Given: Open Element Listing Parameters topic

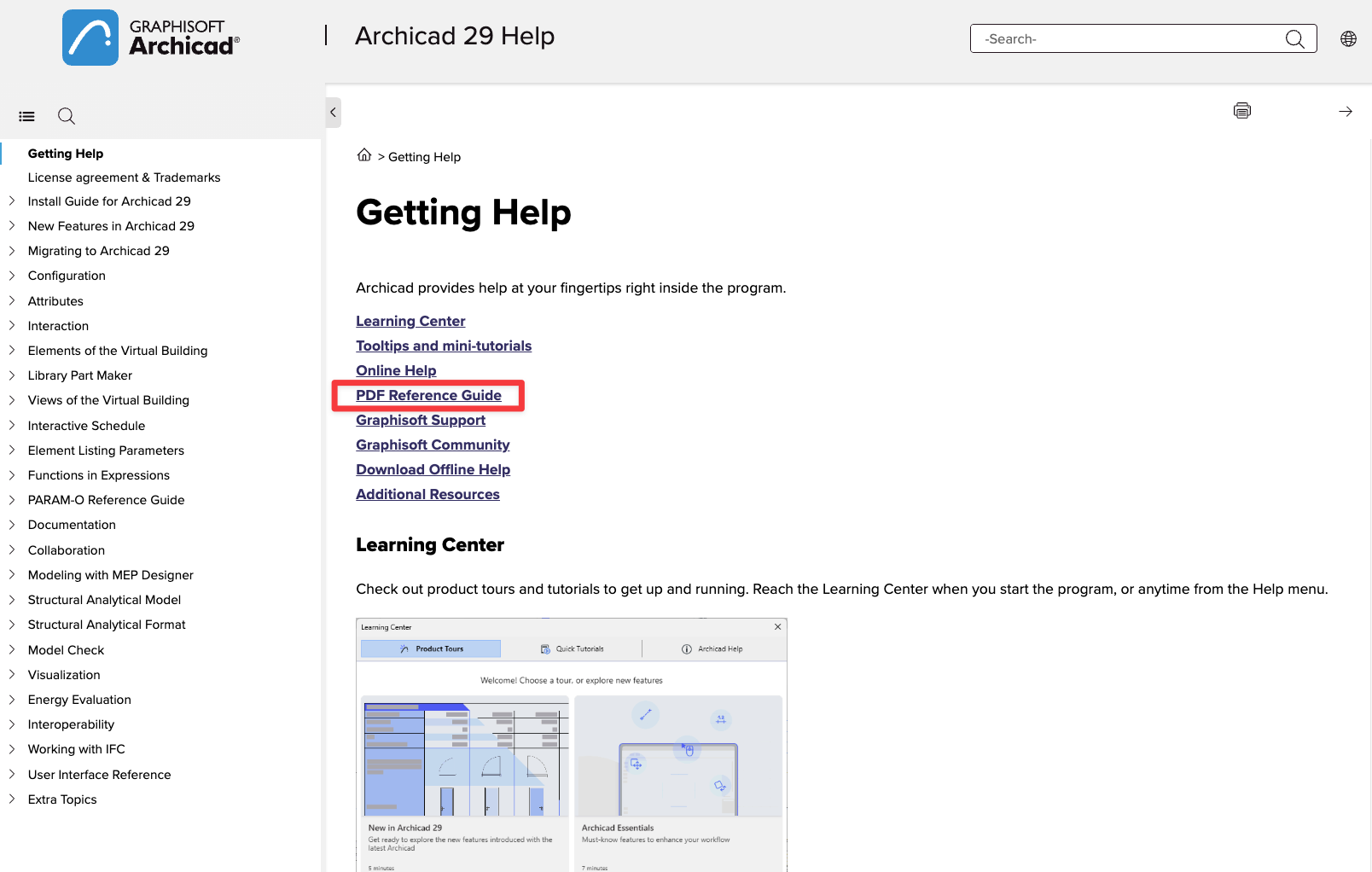Looking at the screenshot, I should coord(106,451).
